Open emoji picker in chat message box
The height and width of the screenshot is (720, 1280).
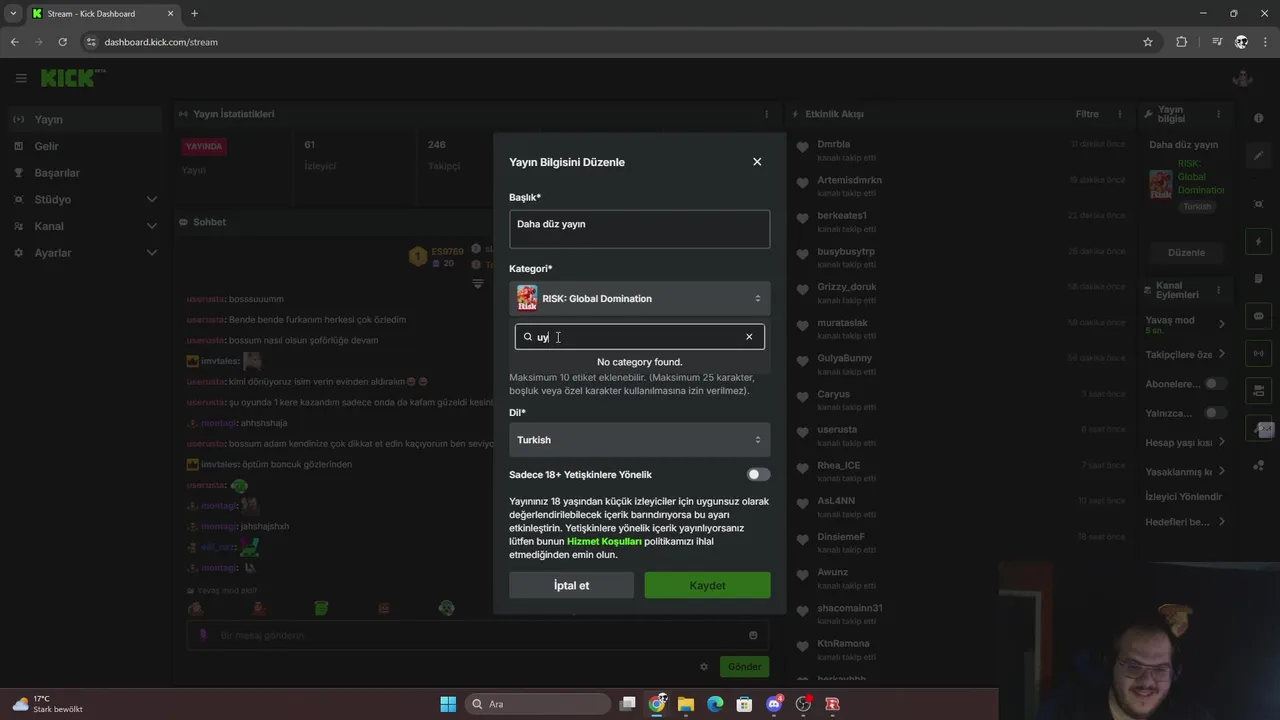click(753, 635)
